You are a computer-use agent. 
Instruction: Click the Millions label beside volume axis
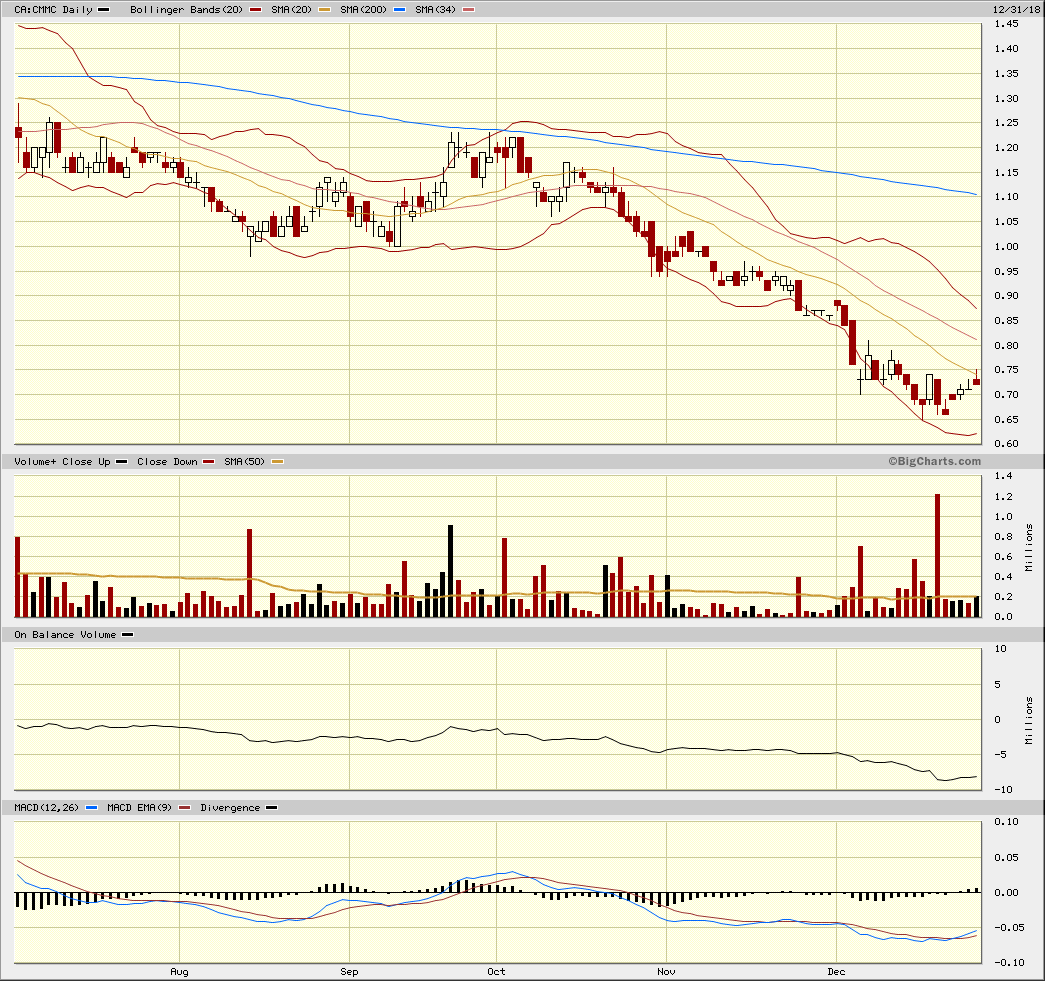pyautogui.click(x=1029, y=547)
